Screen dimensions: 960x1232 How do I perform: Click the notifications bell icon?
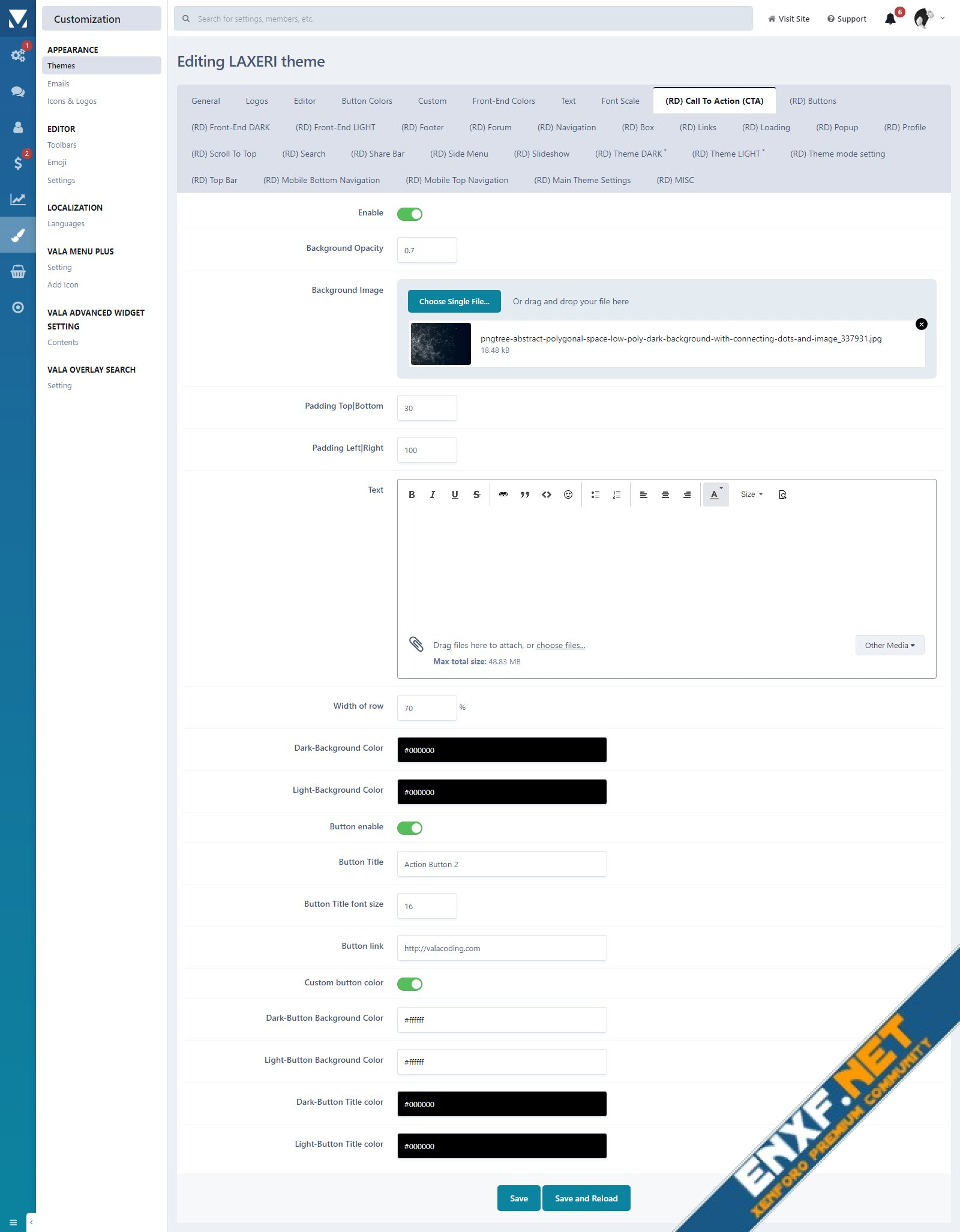coord(890,19)
